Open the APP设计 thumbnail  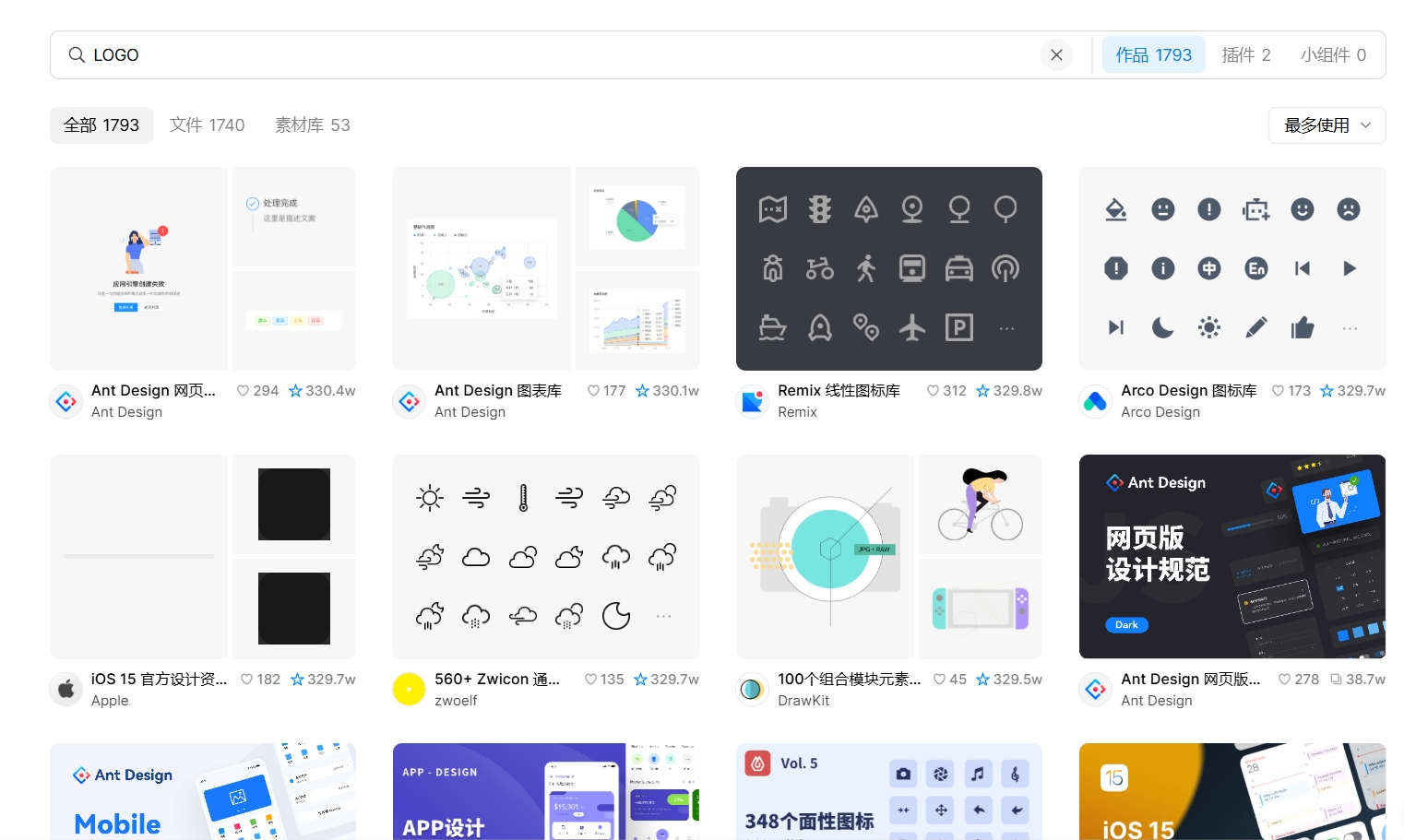(x=546, y=791)
